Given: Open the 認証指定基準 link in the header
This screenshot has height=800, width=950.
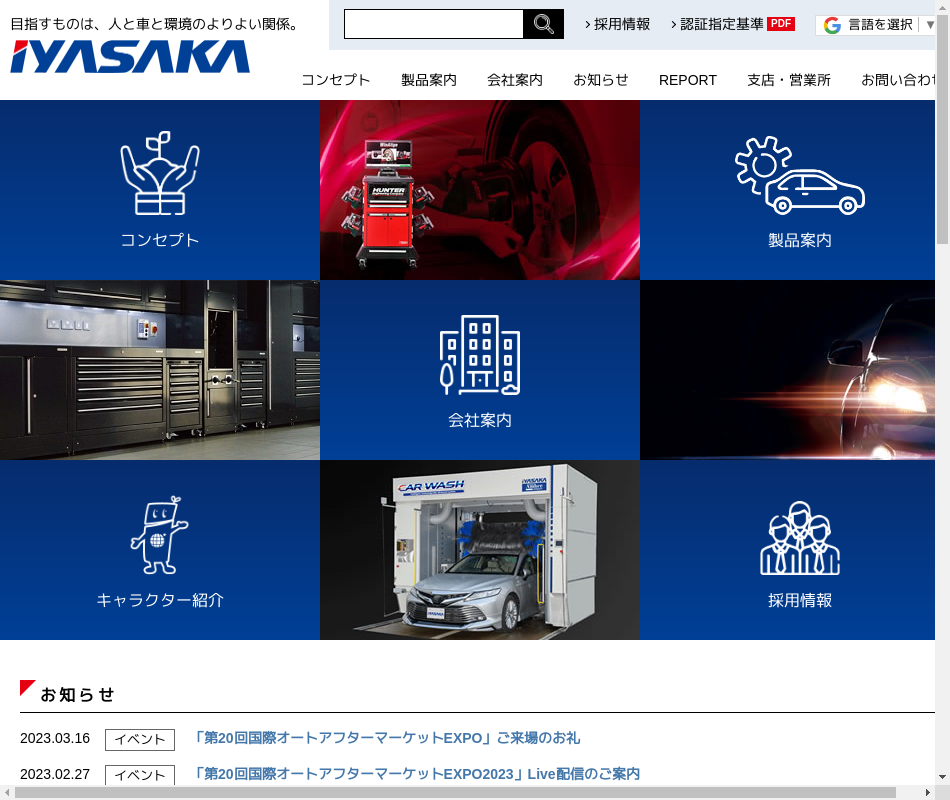Looking at the screenshot, I should (x=721, y=24).
